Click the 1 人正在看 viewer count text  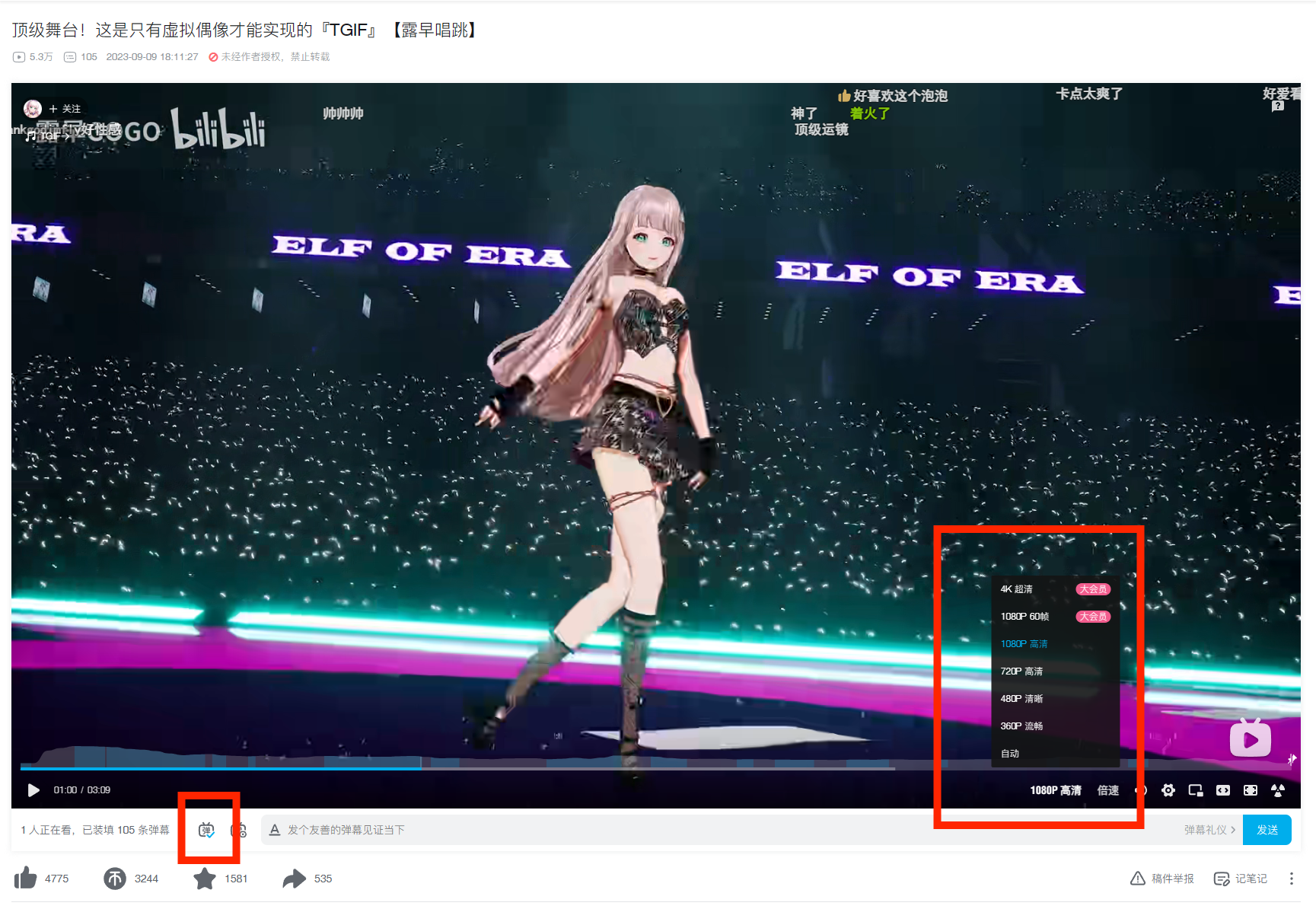pyautogui.click(x=47, y=830)
